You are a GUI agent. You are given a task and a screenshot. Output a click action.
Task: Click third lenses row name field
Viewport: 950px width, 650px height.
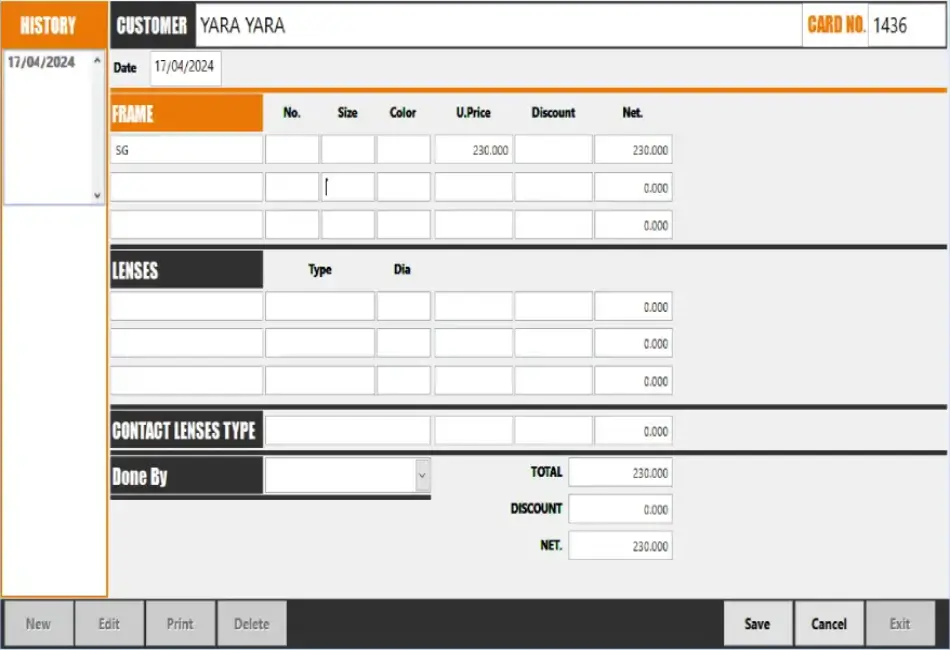coord(187,381)
